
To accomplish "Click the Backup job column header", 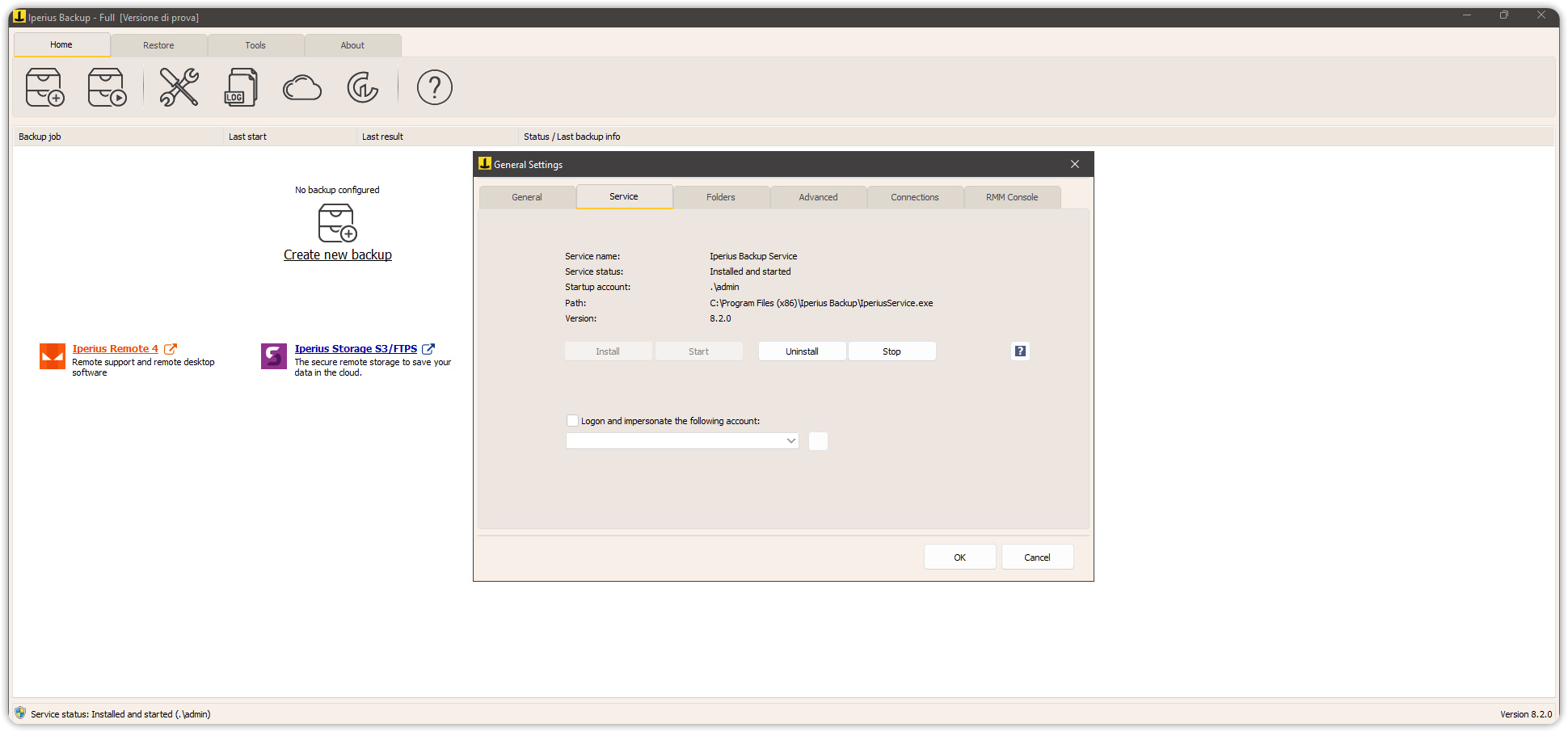I will pyautogui.click(x=118, y=137).
